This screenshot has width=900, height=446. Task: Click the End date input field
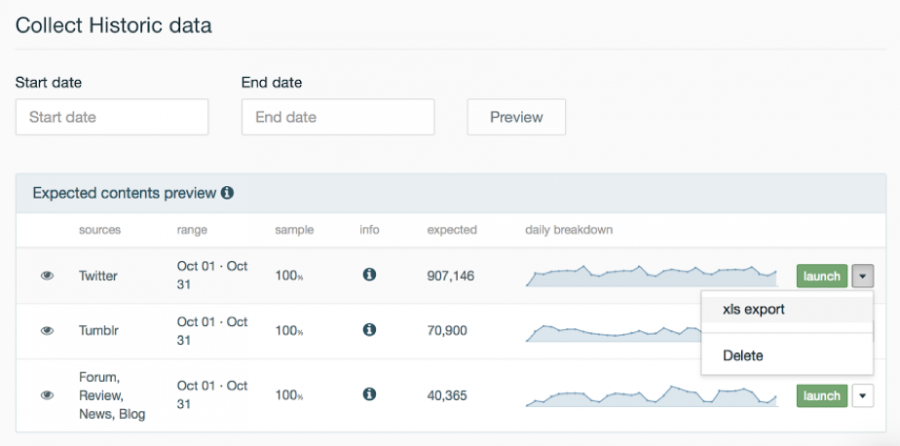coord(338,117)
